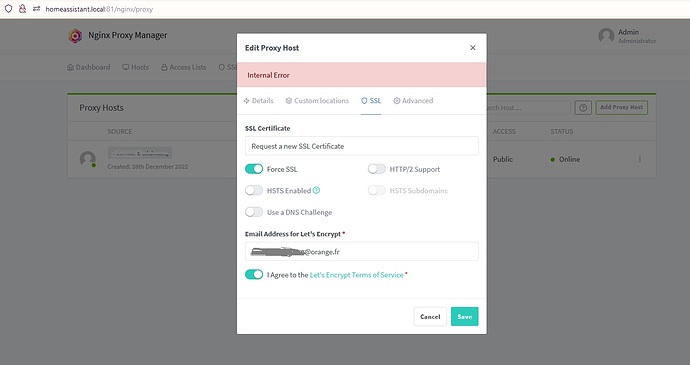Click the Proxy Hosts heading
This screenshot has height=365, width=690.
click(x=101, y=108)
